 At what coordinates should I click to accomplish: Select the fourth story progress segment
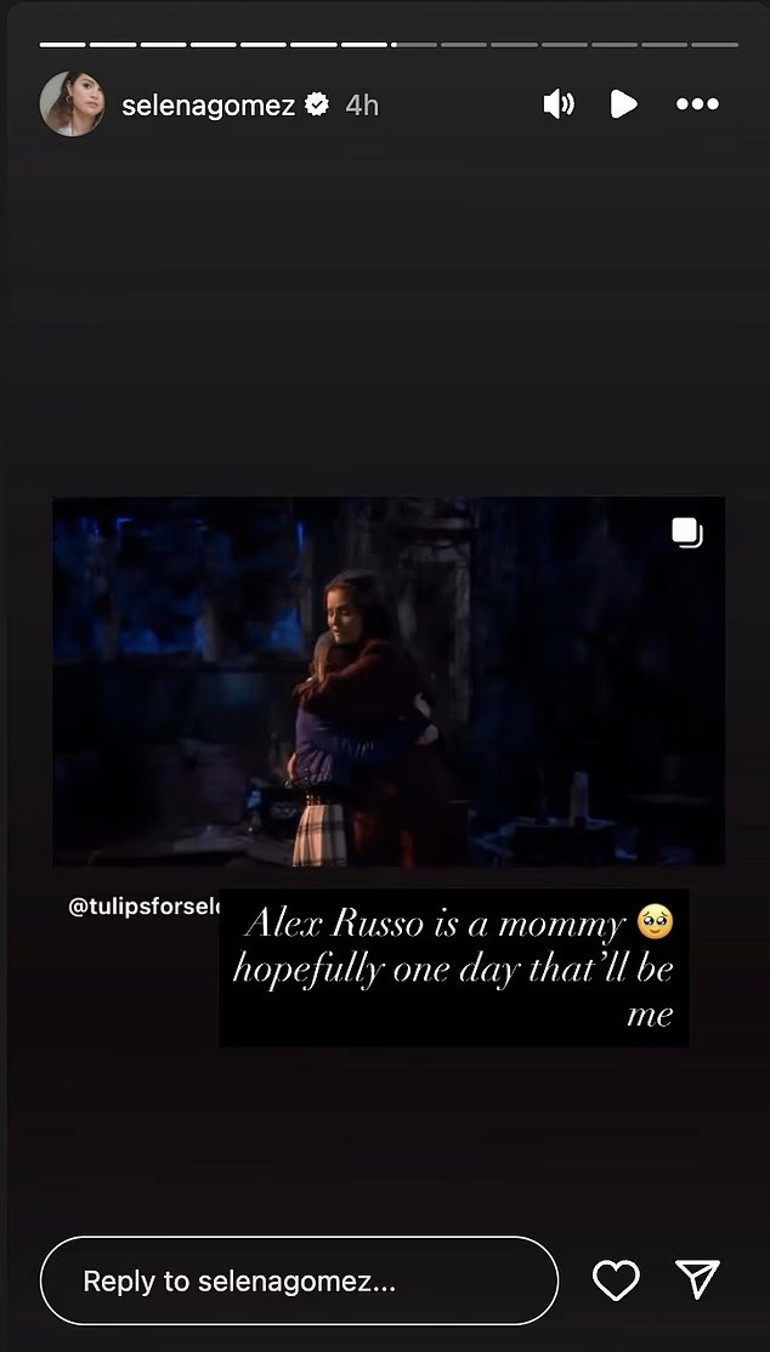point(213,44)
